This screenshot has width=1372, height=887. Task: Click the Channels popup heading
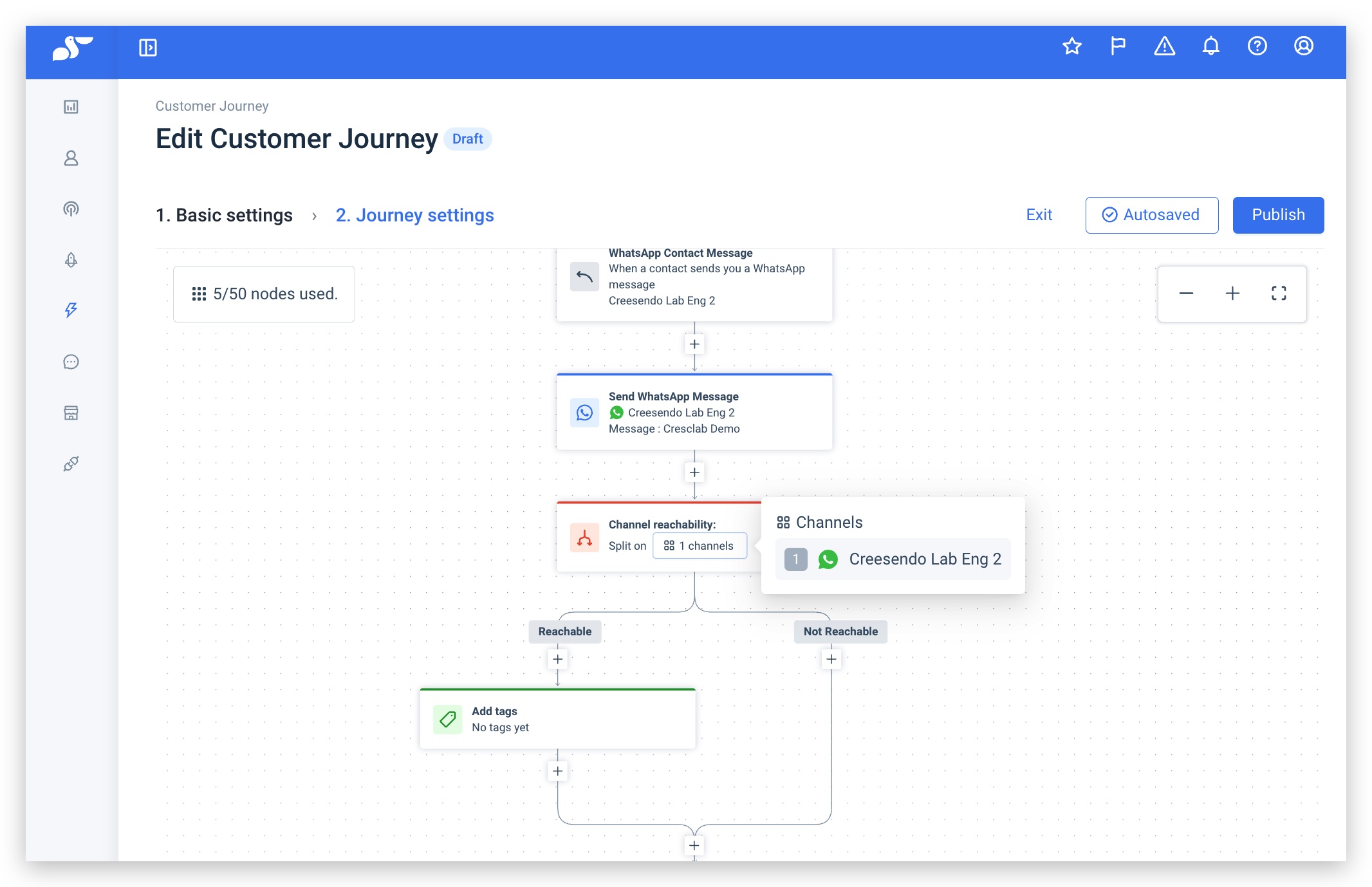click(x=820, y=523)
